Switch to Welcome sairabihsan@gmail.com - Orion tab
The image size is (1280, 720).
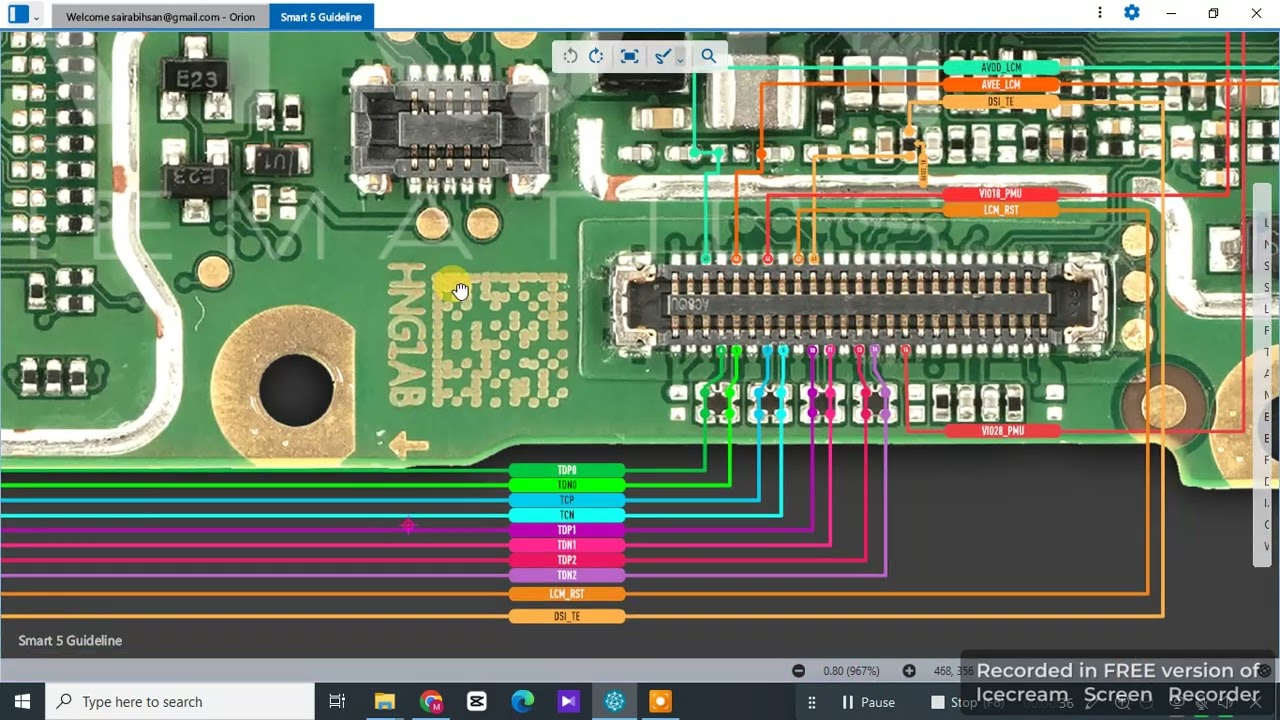tap(160, 17)
